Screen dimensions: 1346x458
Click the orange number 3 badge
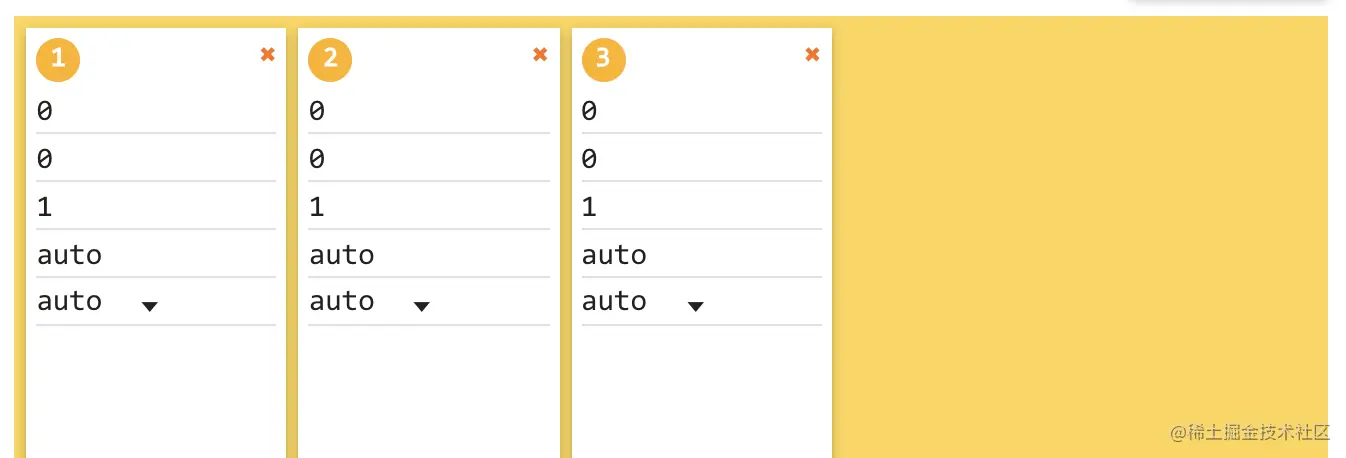603,59
